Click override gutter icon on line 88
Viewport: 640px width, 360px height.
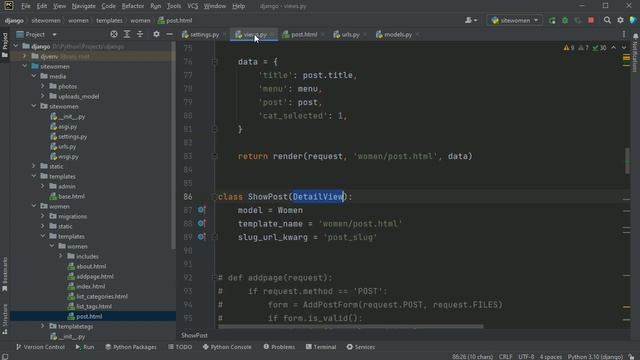click(201, 224)
